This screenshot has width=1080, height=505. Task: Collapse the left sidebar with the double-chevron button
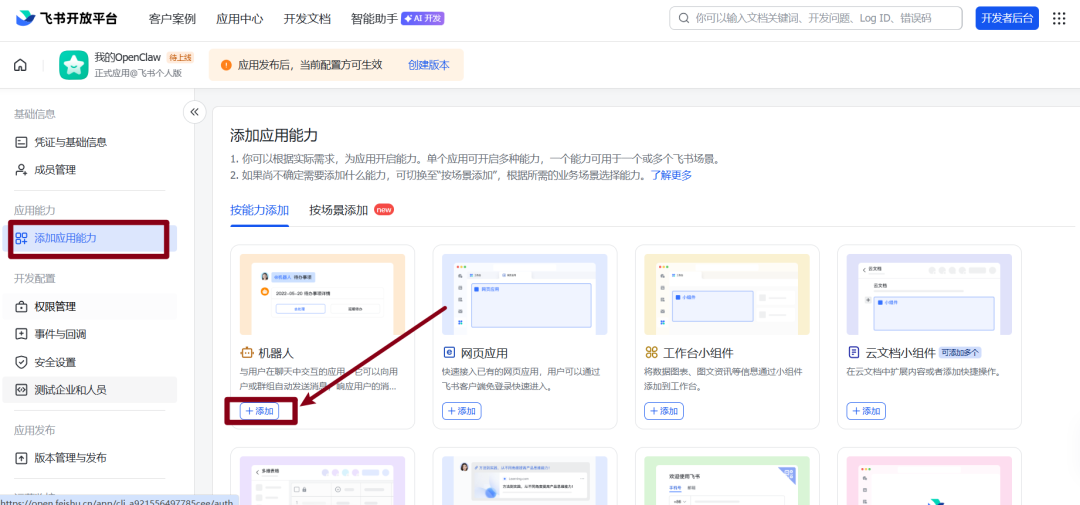pyautogui.click(x=194, y=112)
